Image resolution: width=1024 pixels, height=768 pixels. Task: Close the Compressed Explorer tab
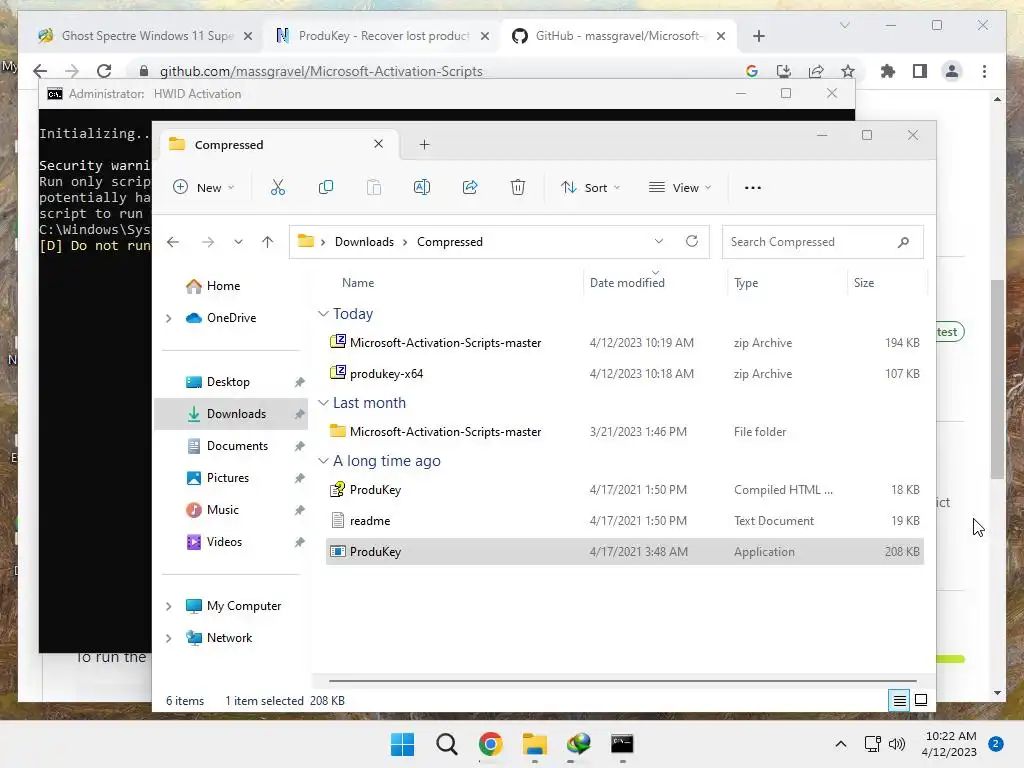[x=378, y=144]
